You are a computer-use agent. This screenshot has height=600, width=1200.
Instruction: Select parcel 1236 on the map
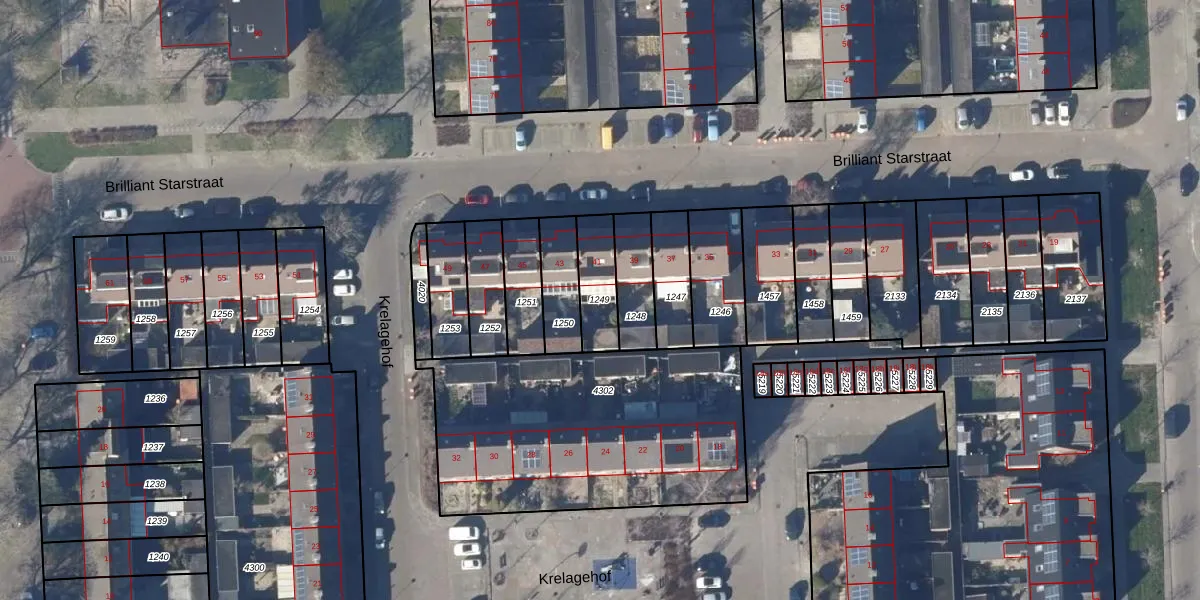[154, 399]
